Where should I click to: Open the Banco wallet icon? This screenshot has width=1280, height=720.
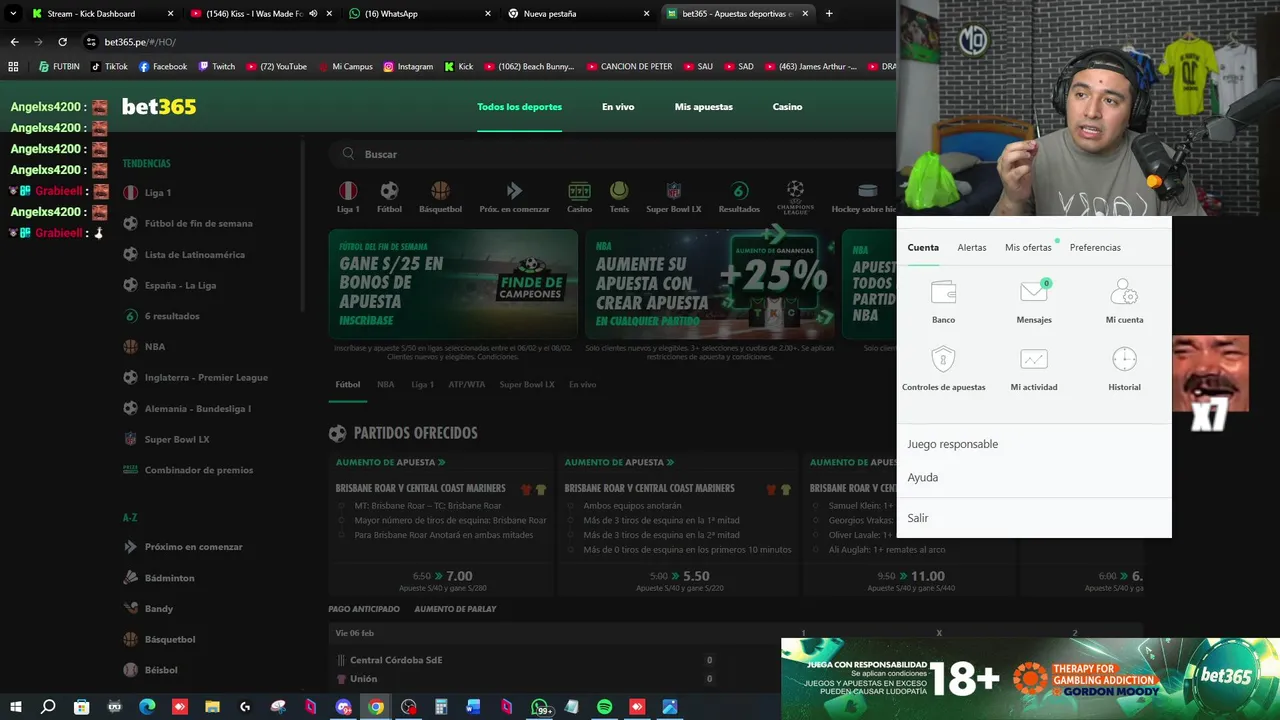point(943,292)
